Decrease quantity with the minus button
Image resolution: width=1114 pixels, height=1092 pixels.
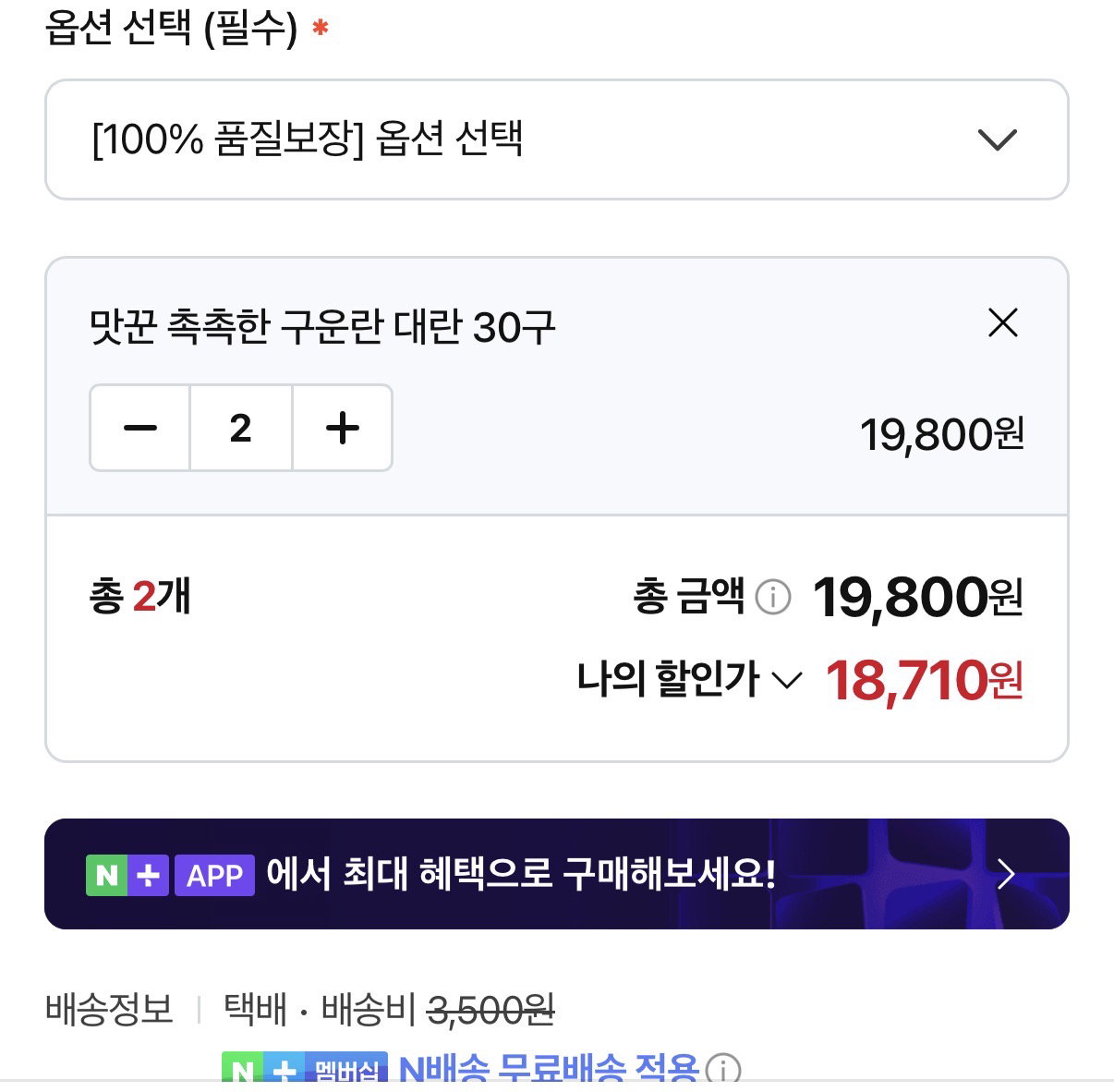(140, 428)
